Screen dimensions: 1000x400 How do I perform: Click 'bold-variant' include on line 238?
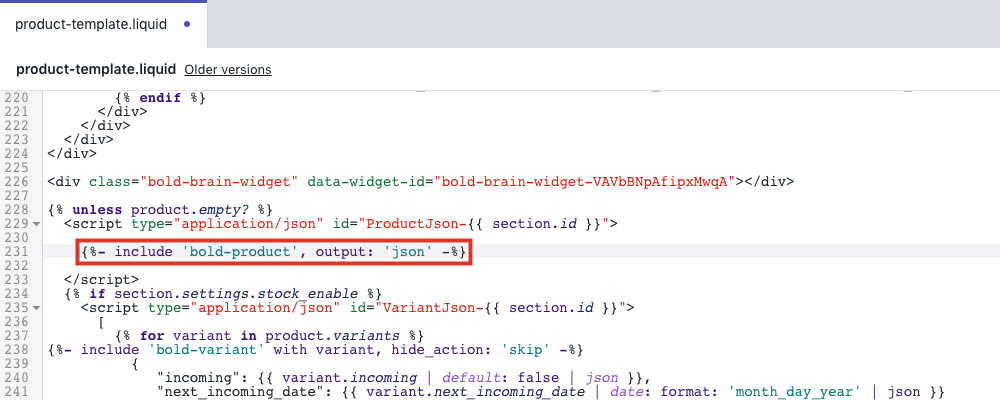pos(207,350)
